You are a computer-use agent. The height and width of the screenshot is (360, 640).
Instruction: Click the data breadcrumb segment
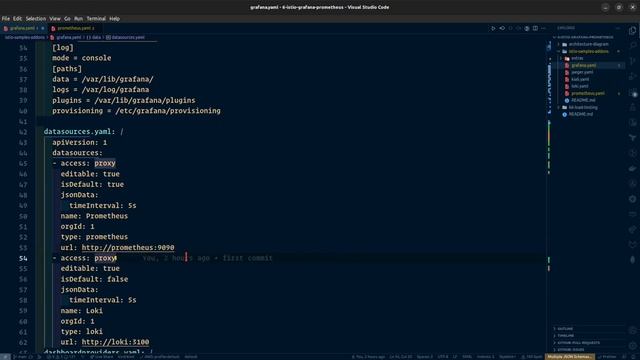(93, 37)
